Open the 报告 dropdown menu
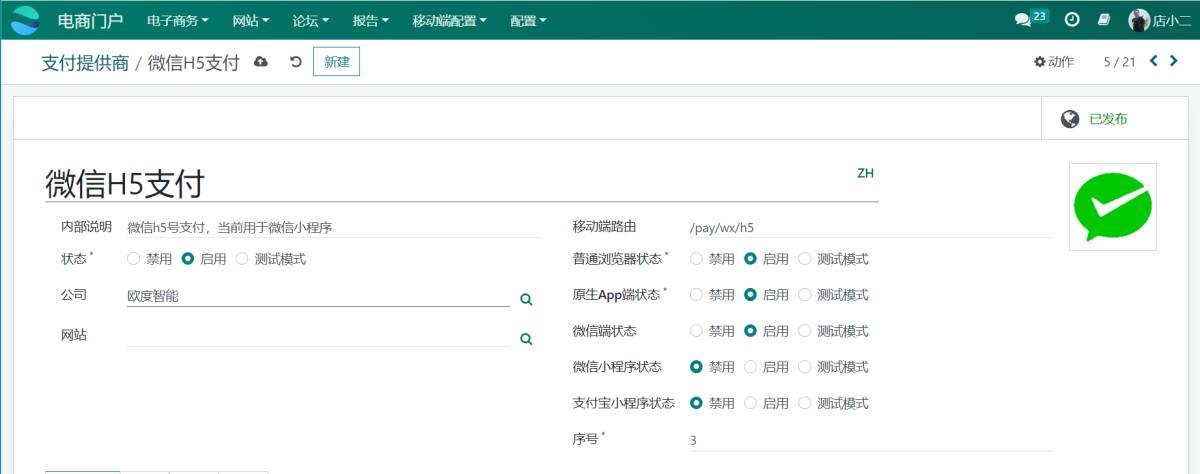 (371, 19)
